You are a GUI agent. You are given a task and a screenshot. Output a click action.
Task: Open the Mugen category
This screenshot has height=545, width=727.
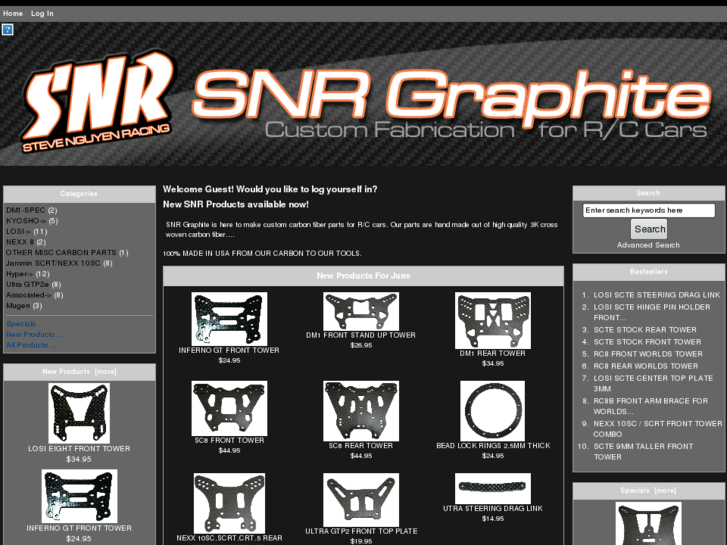tap(18, 306)
